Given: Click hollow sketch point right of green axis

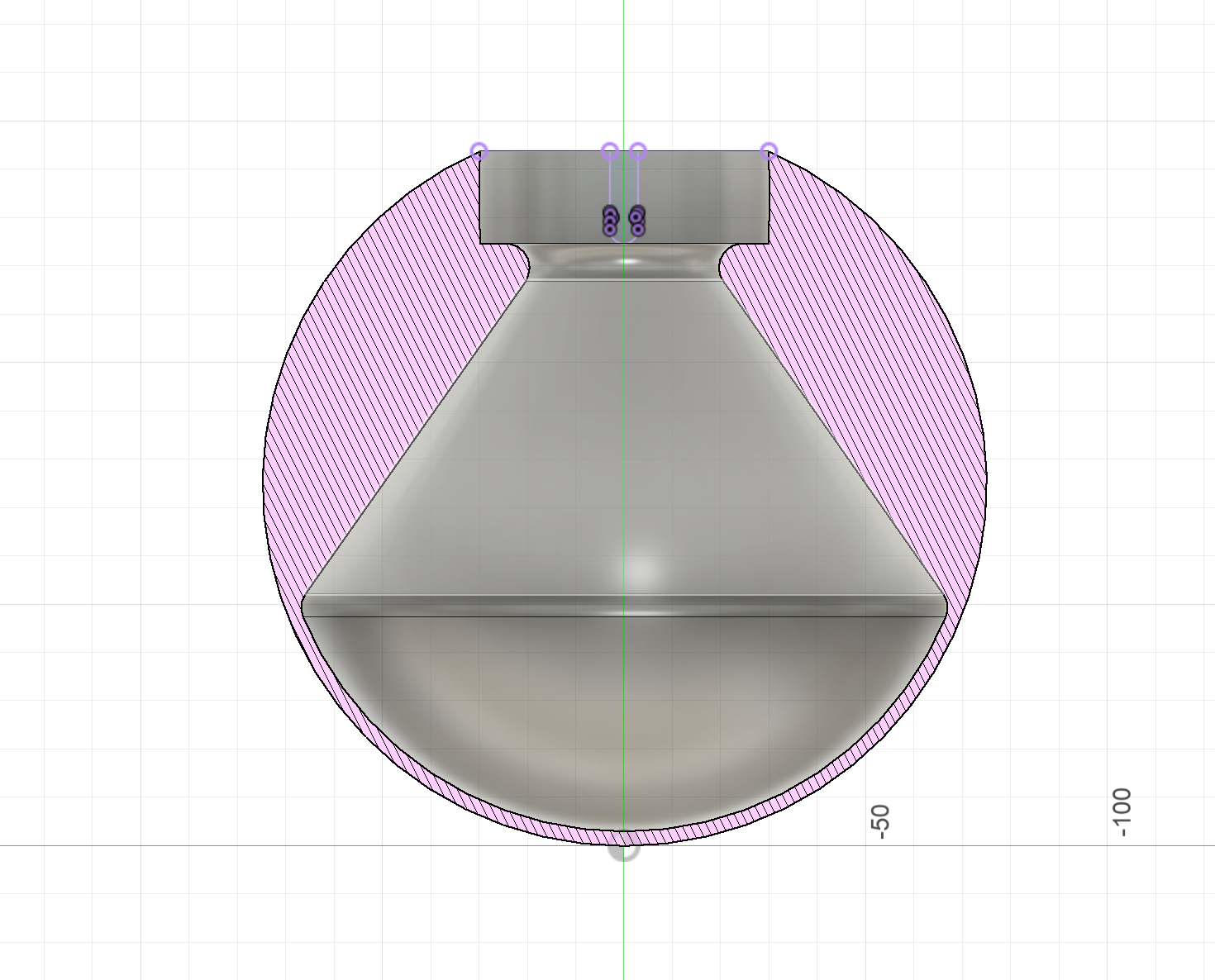Looking at the screenshot, I should tap(637, 151).
